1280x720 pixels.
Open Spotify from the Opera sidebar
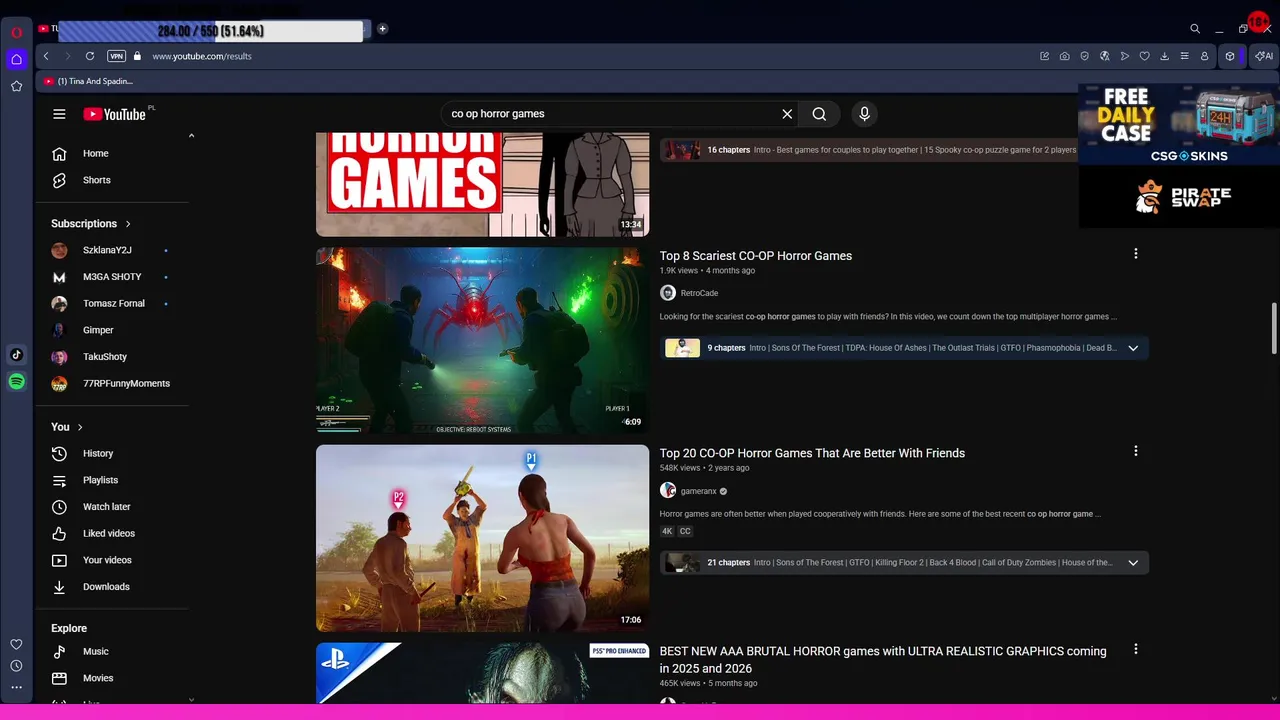17,381
